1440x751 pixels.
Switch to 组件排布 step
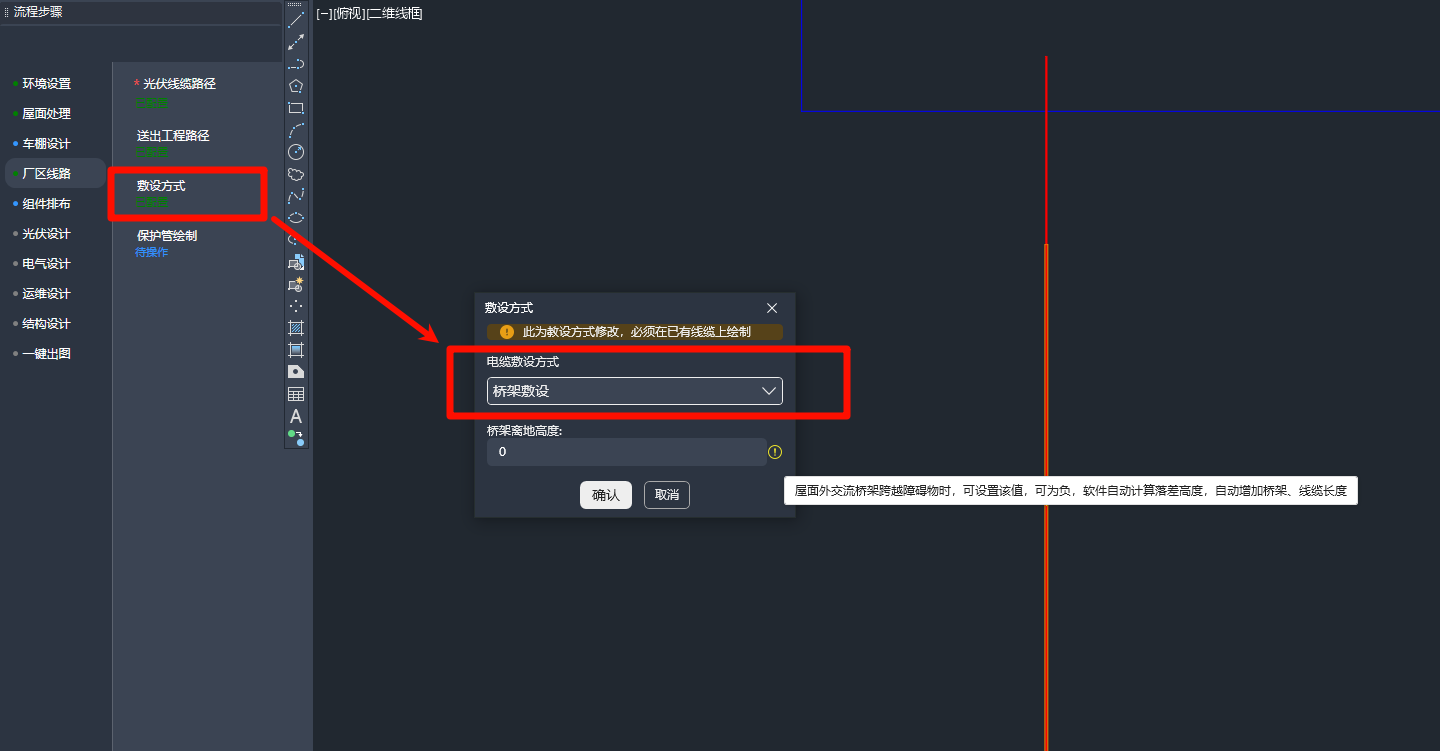tap(47, 204)
